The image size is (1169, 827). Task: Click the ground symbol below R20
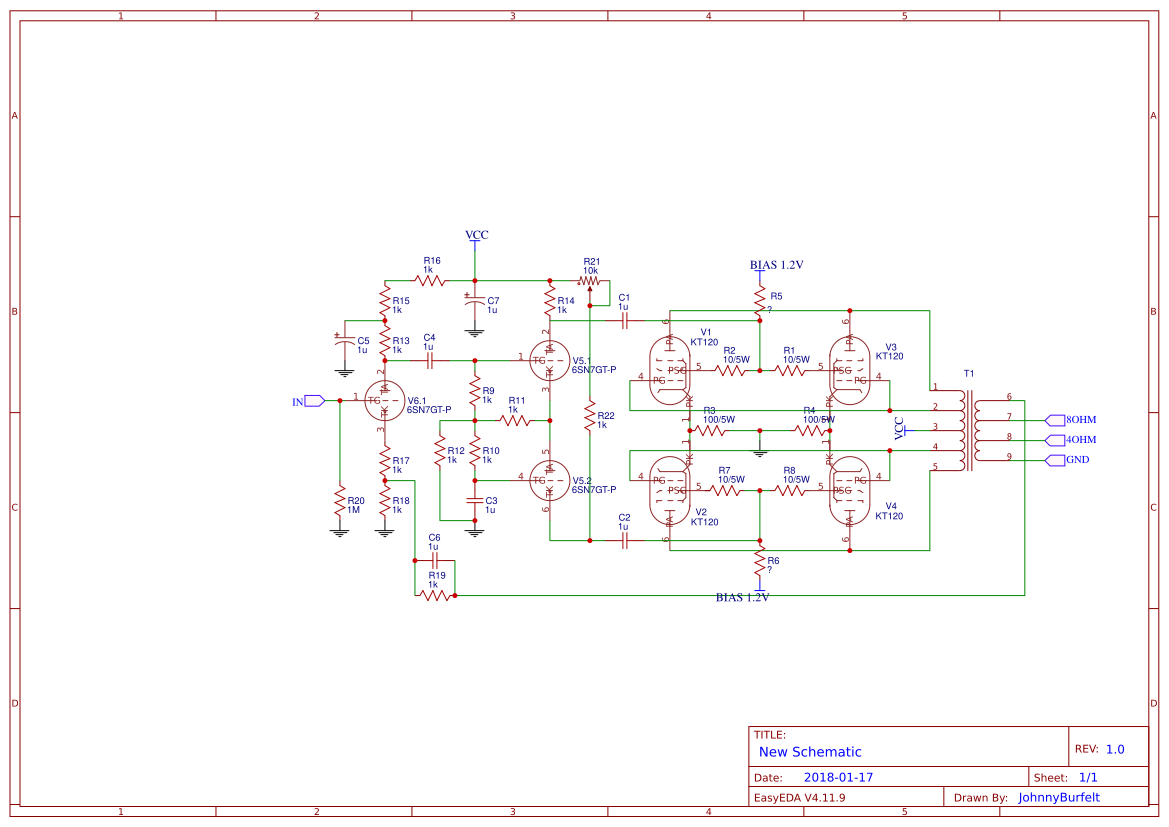[x=339, y=532]
